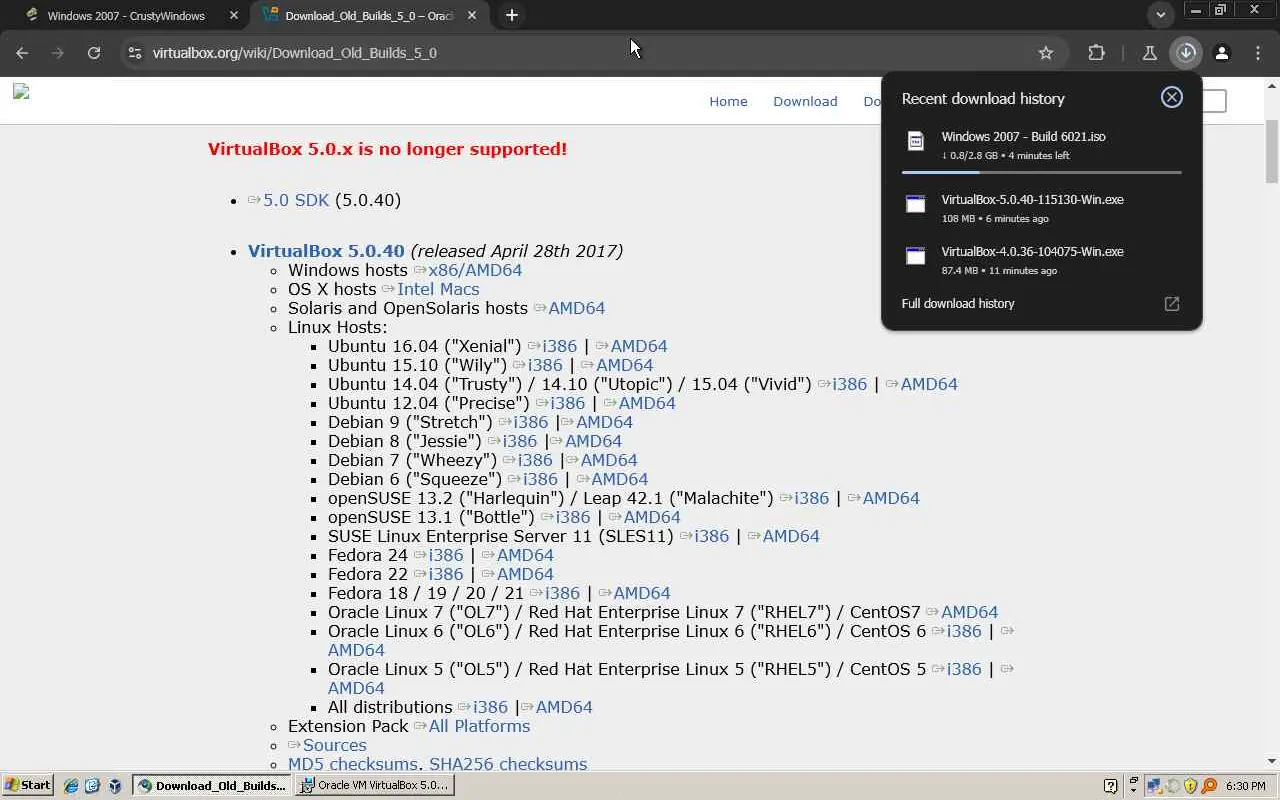Close the Recent download history popup

coord(1172,97)
